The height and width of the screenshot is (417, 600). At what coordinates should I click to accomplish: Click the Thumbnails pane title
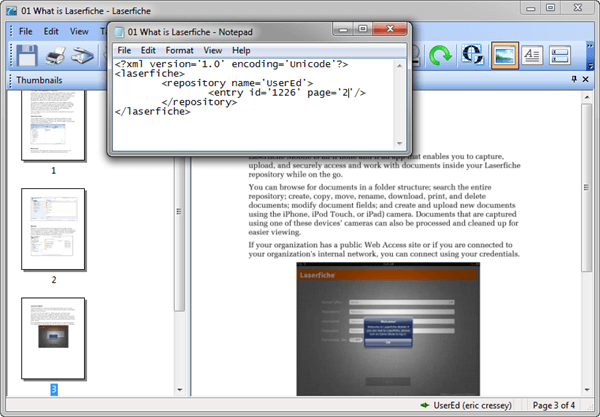point(39,80)
